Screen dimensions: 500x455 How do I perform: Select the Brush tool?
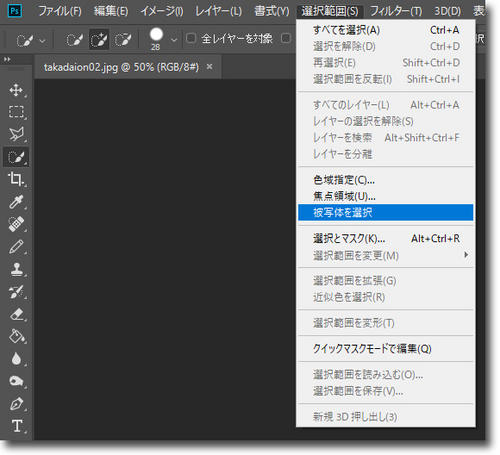(x=16, y=247)
